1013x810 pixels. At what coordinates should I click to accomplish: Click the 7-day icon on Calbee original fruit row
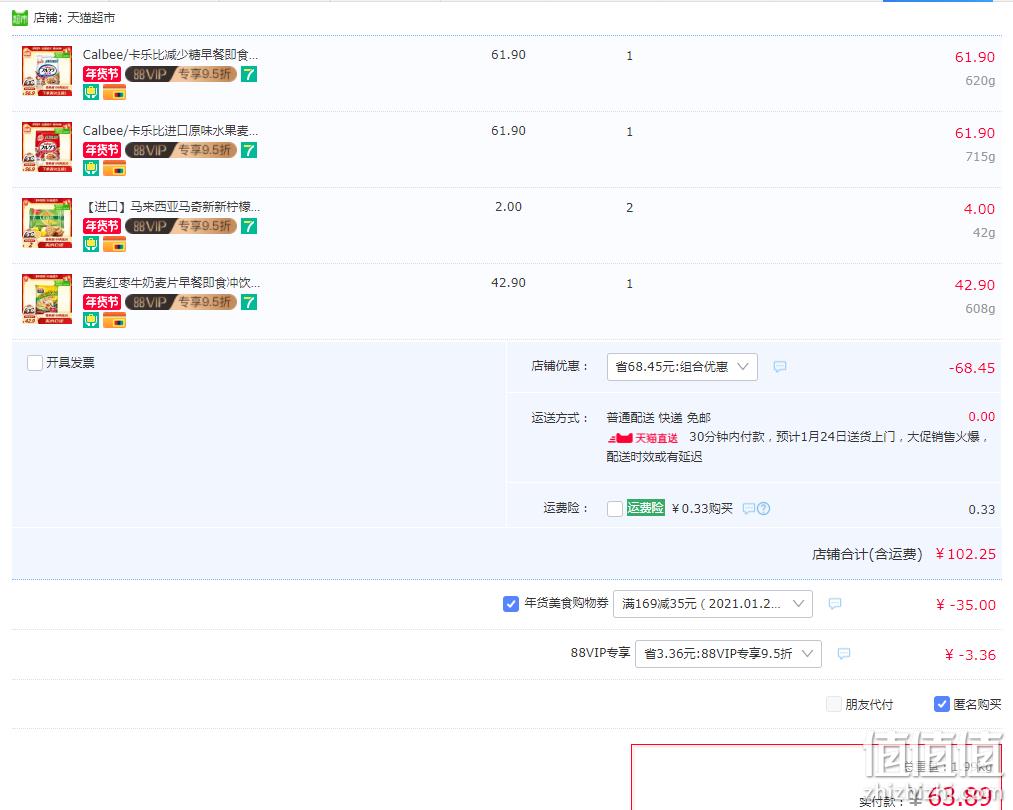pos(249,150)
